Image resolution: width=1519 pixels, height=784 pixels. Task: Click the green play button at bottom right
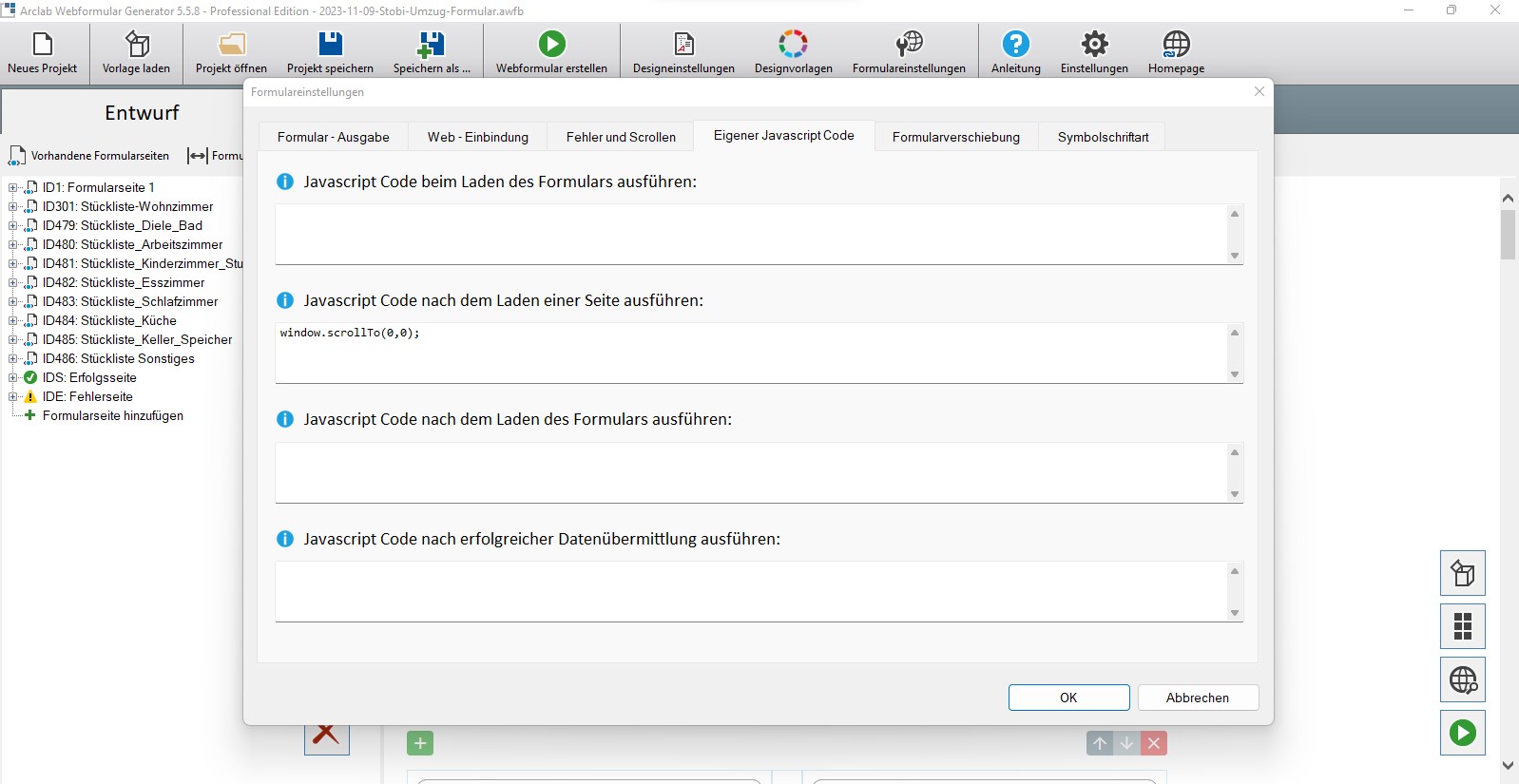tap(1462, 733)
